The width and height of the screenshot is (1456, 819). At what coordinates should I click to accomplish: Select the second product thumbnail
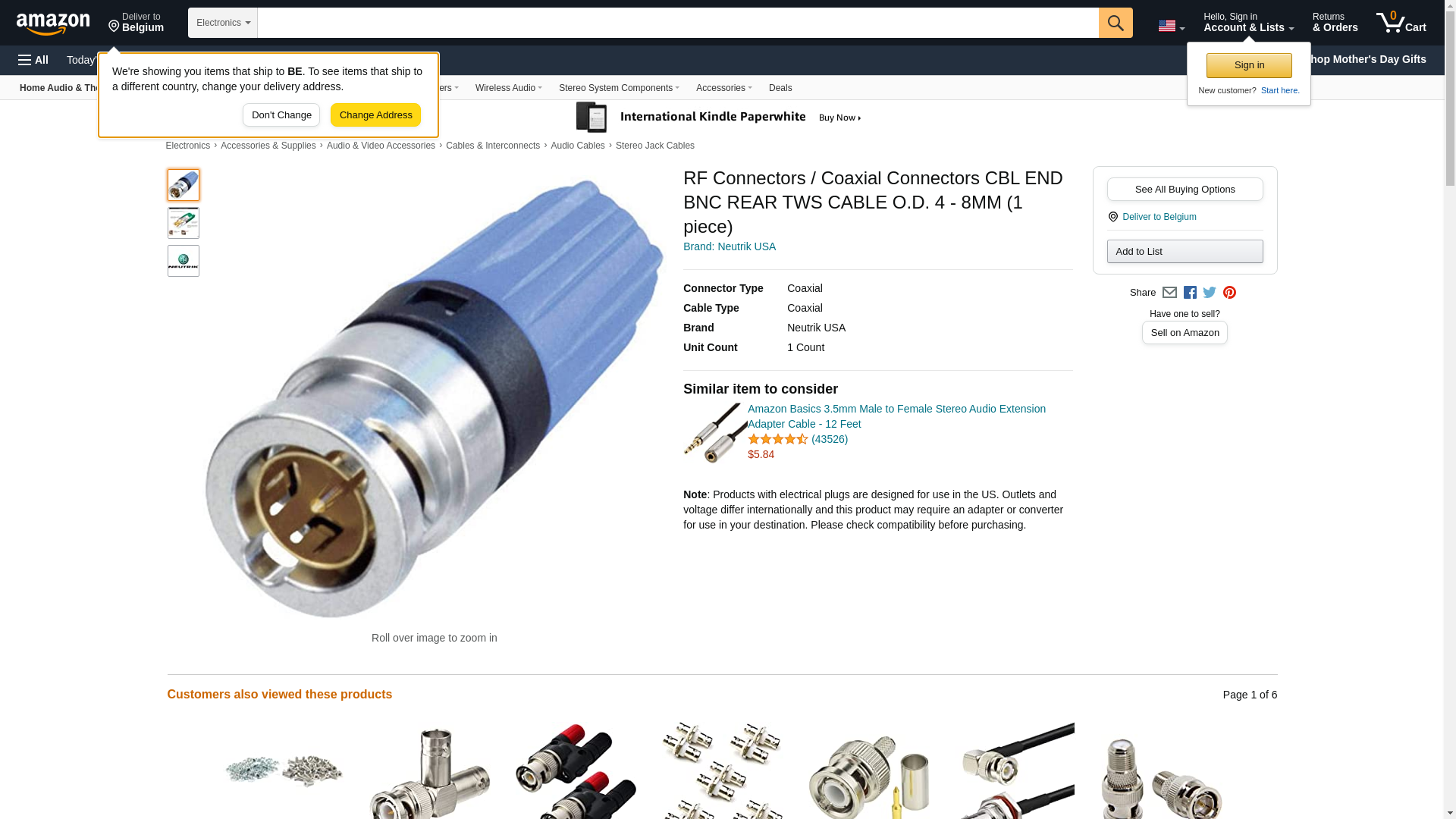(x=184, y=223)
